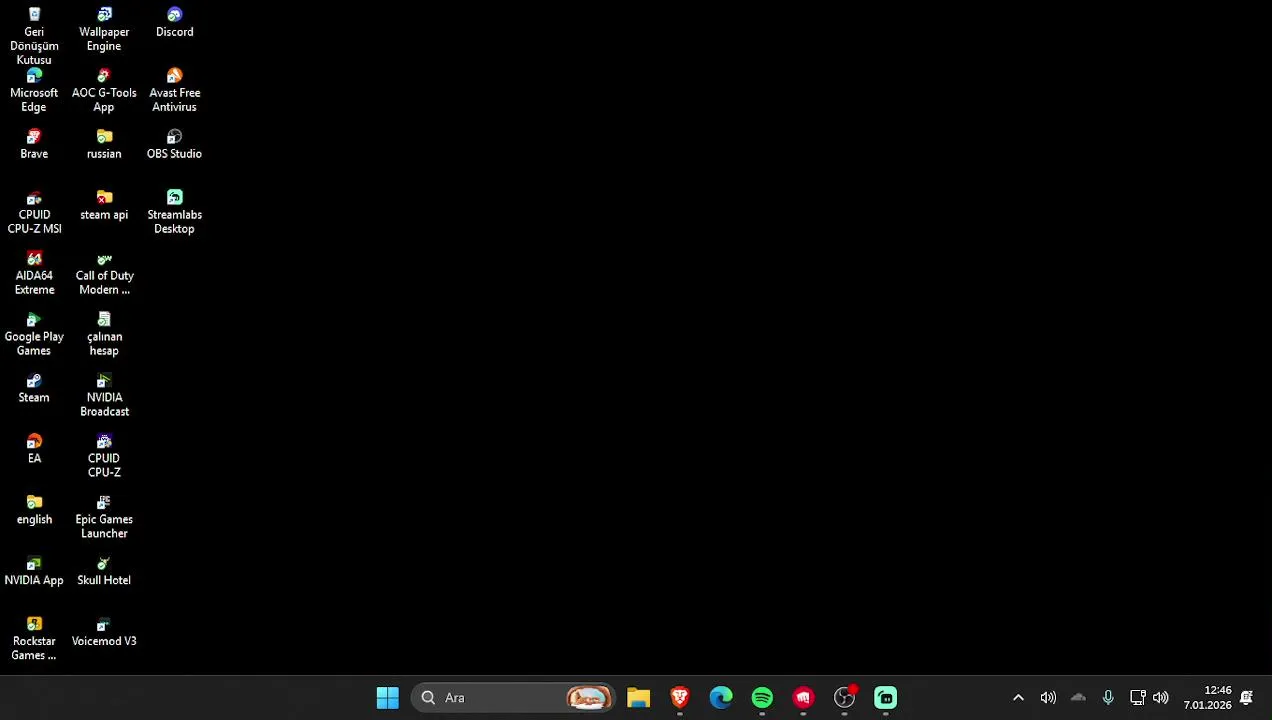Select the NVIDIA App desktop icon
Image resolution: width=1272 pixels, height=720 pixels.
pyautogui.click(x=34, y=571)
